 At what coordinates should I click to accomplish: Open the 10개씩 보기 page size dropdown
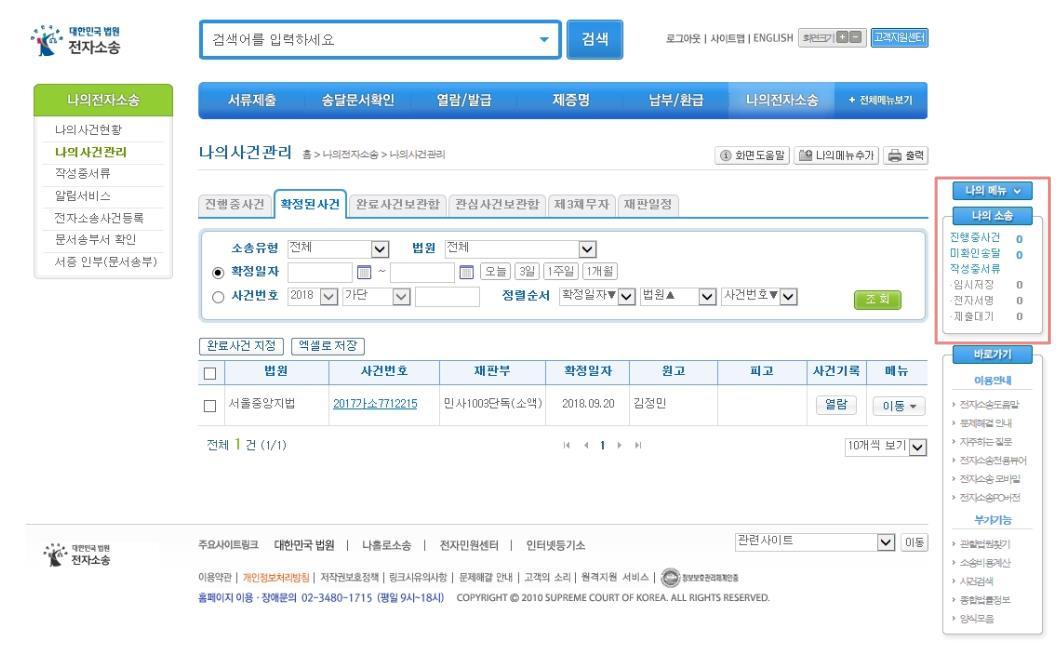click(886, 447)
